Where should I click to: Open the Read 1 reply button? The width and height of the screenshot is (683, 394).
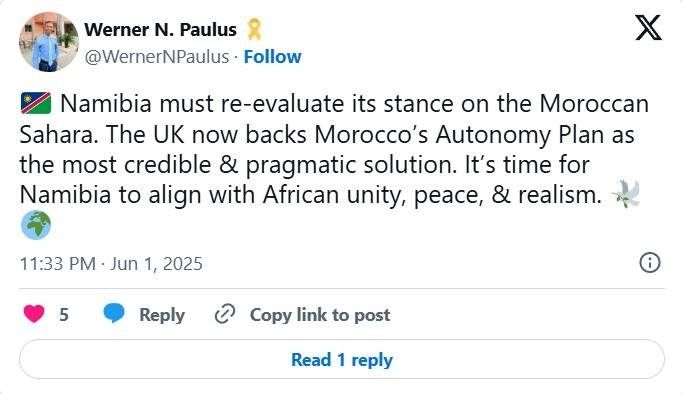pos(342,360)
